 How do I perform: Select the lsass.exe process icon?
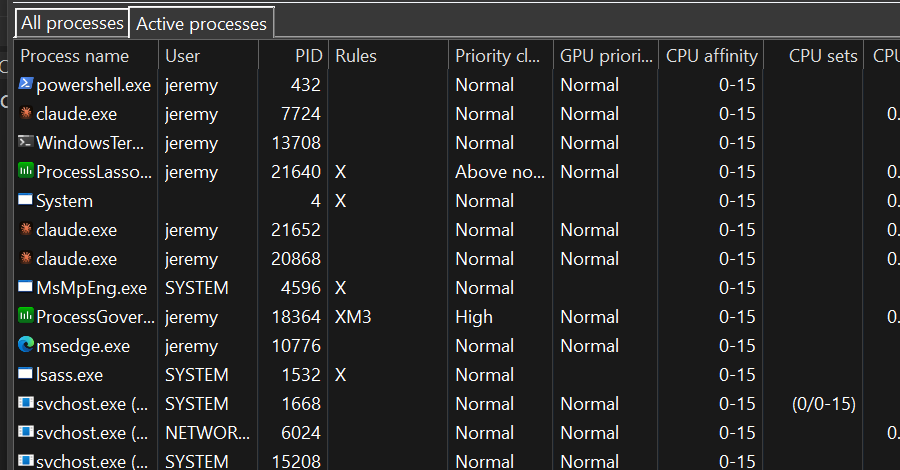click(26, 374)
